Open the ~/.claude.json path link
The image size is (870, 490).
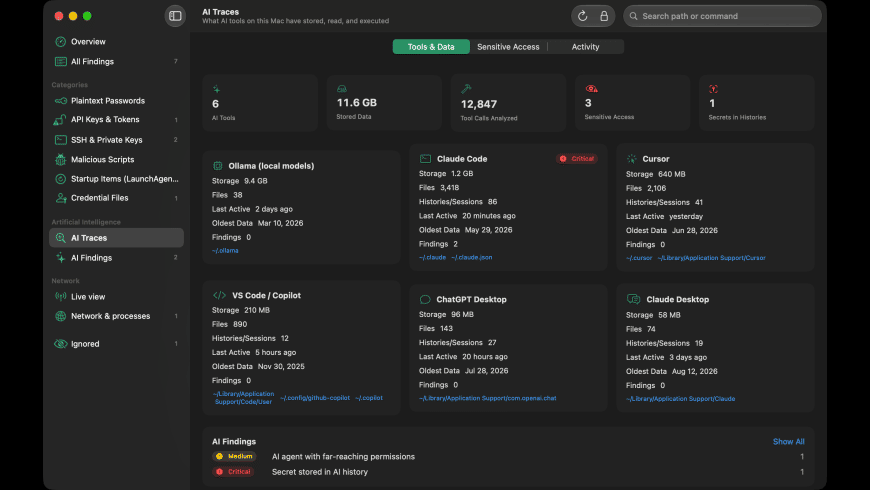click(472, 257)
